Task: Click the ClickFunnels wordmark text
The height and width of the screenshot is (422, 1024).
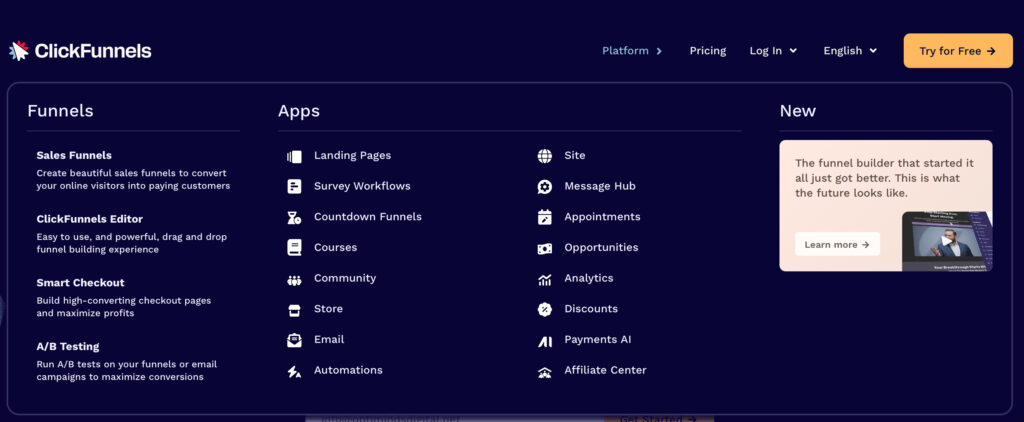Action: click(x=93, y=51)
